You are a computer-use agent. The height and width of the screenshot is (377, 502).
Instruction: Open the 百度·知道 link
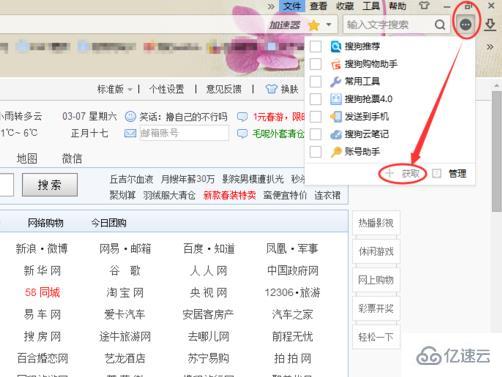click(x=209, y=249)
